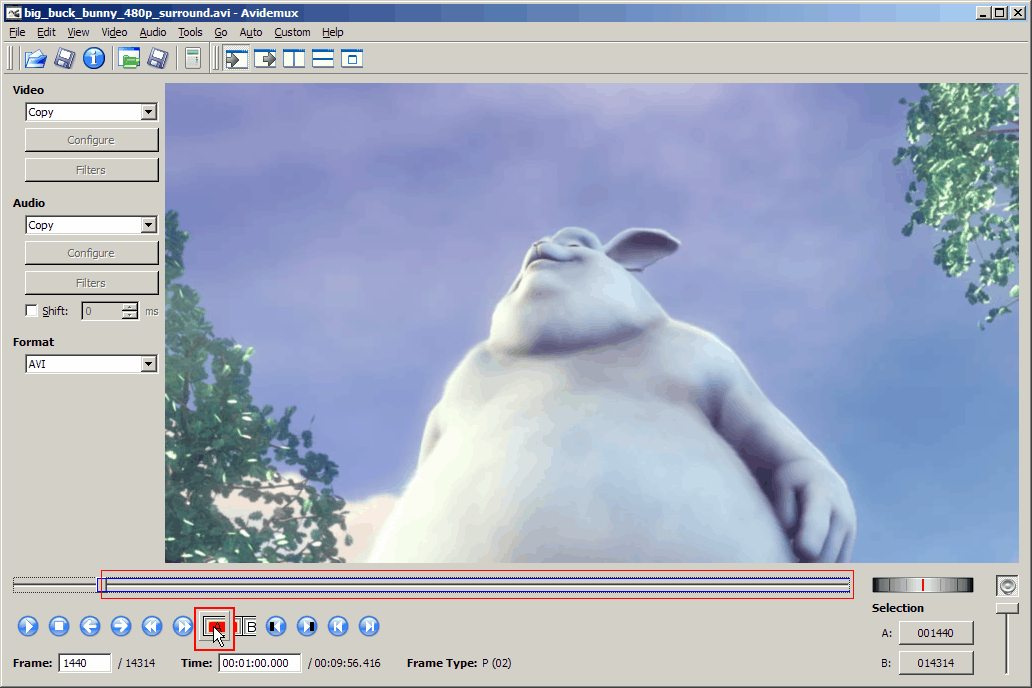Select separate window preview icon
Screen dimensions: 1032x688
[352, 59]
